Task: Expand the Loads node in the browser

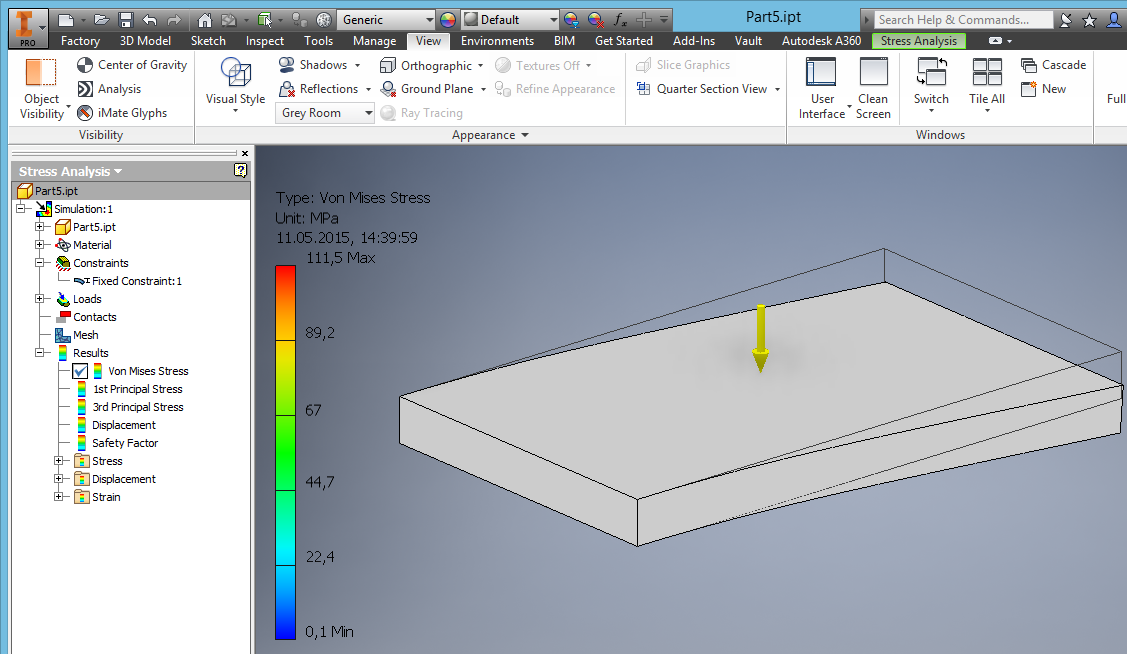Action: point(40,298)
